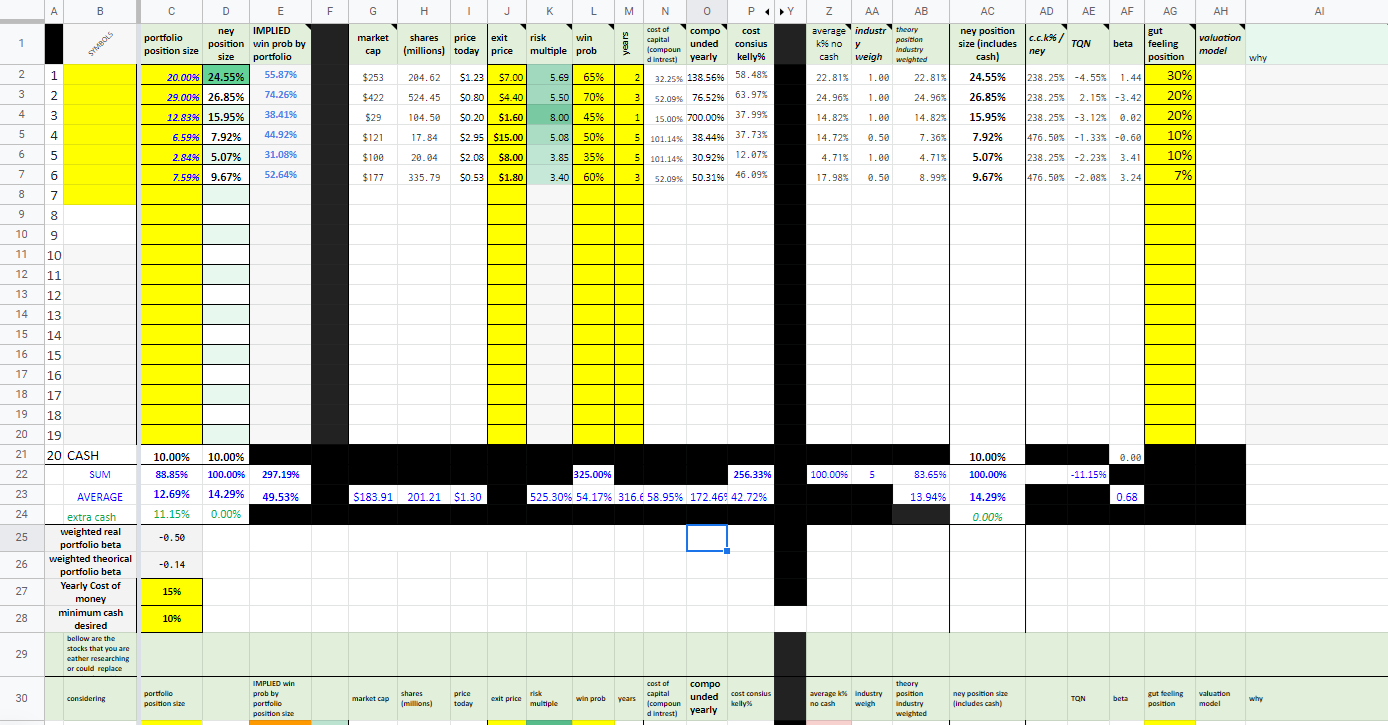The width and height of the screenshot is (1388, 725).
Task: Select column K header
Action: [x=550, y=10]
